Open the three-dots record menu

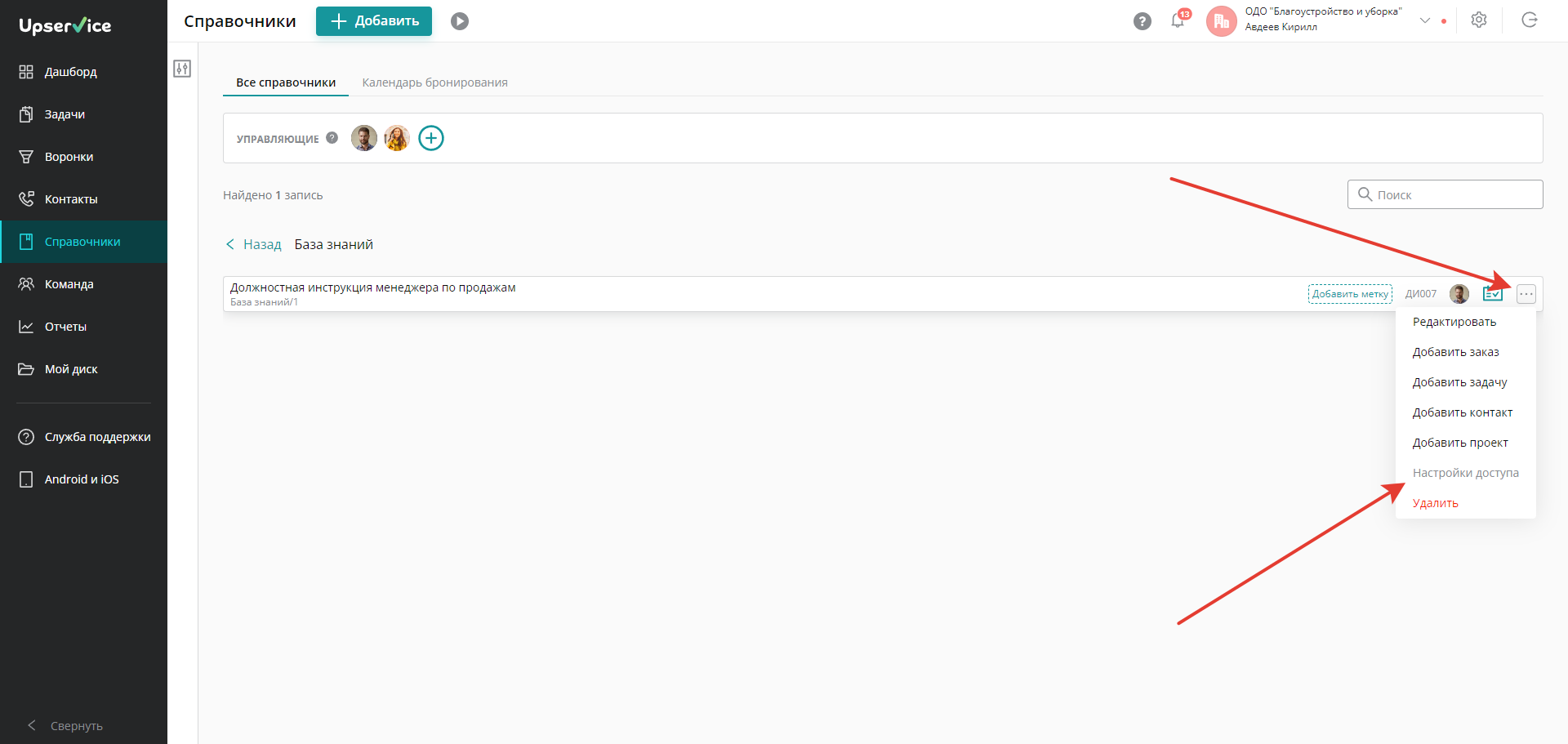tap(1526, 294)
